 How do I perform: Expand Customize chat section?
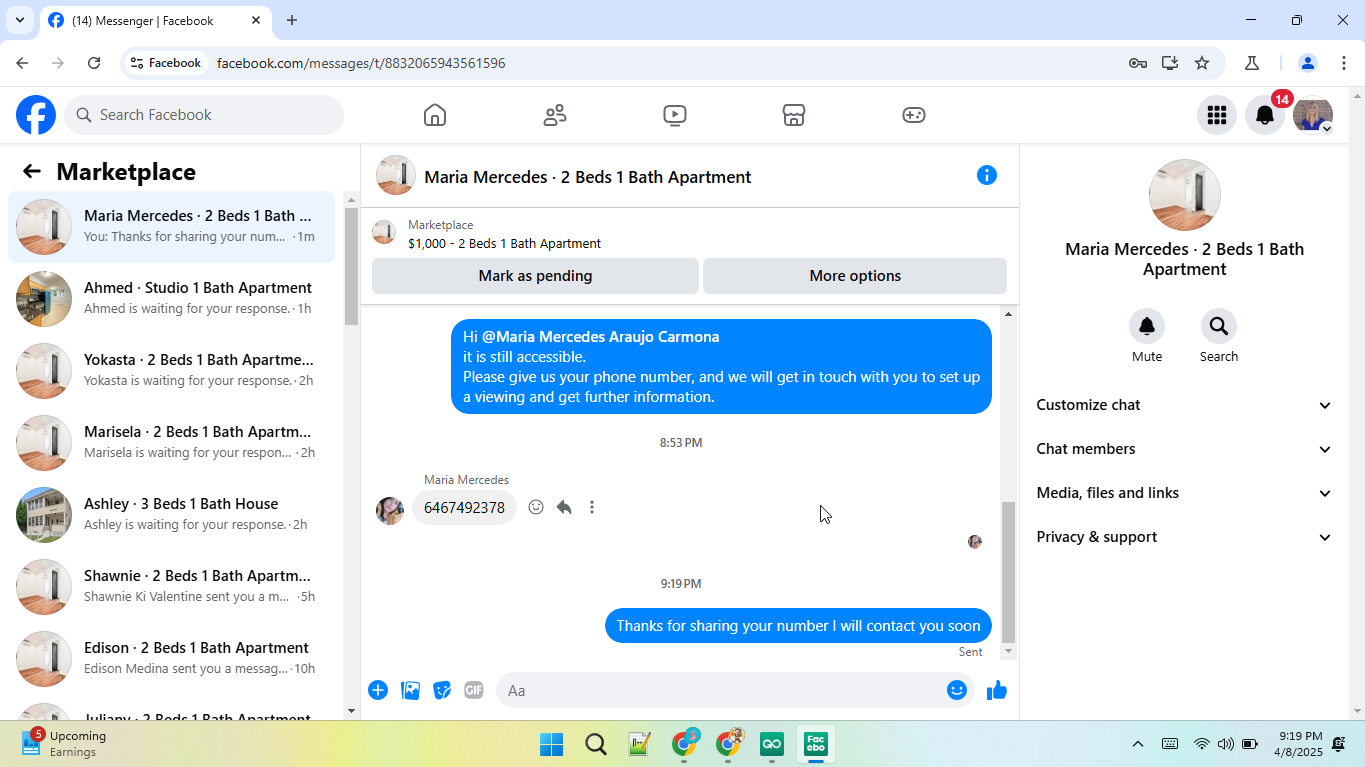1185,405
